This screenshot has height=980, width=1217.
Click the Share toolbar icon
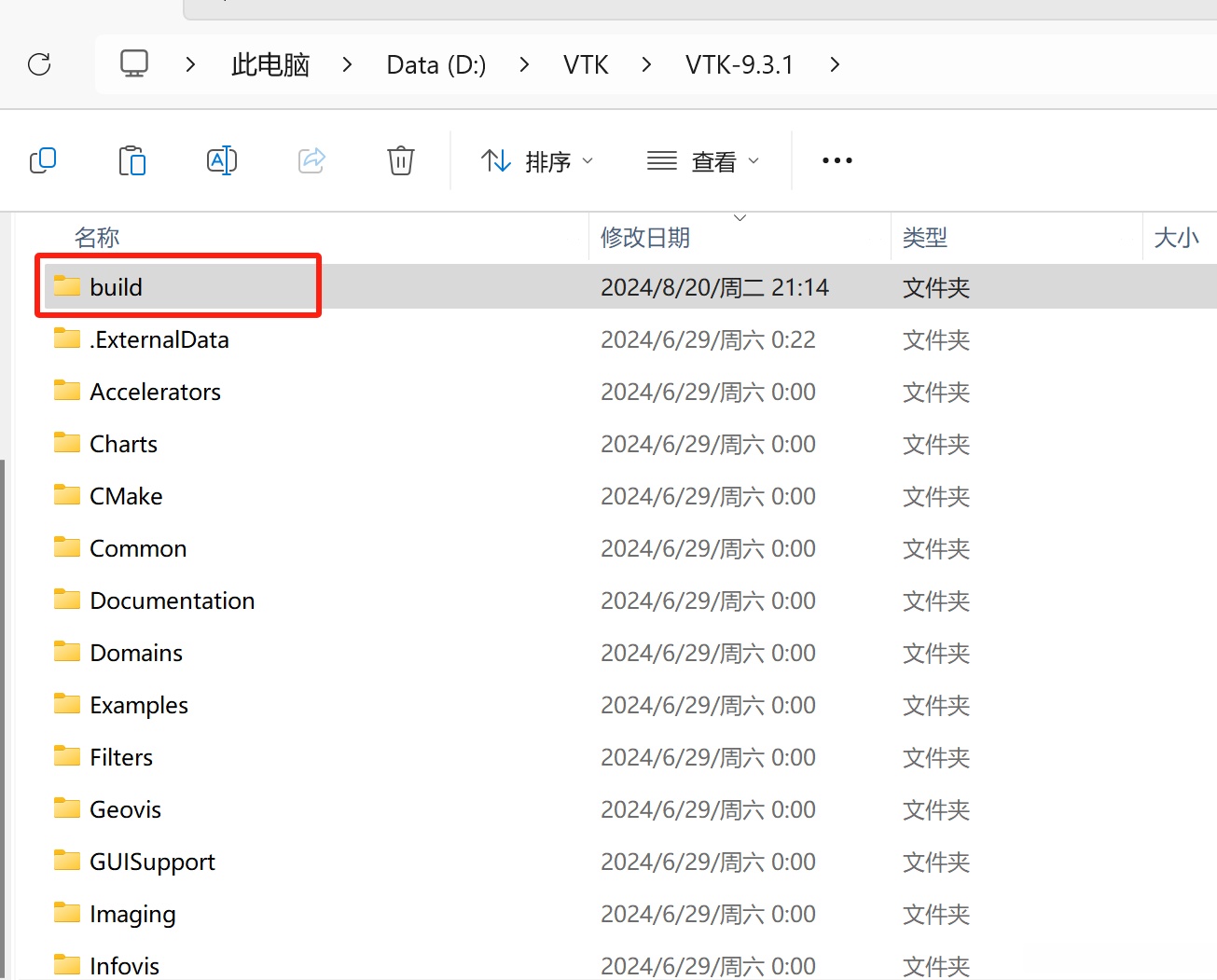(x=311, y=160)
